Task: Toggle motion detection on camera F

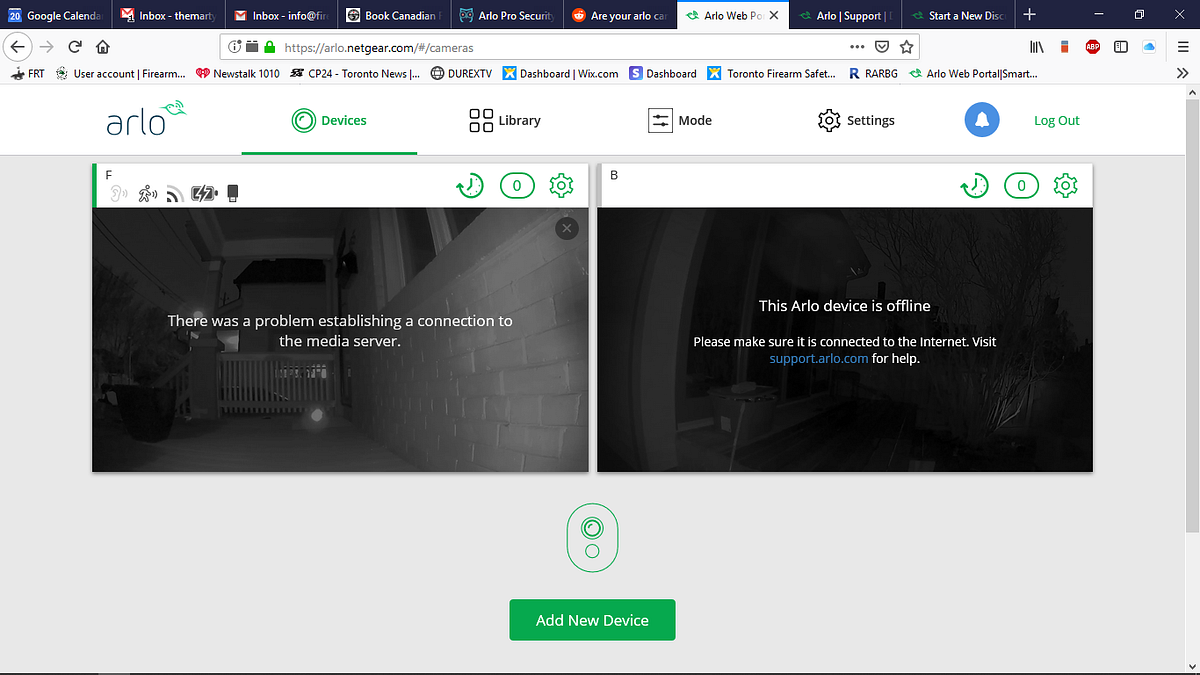Action: 147,192
